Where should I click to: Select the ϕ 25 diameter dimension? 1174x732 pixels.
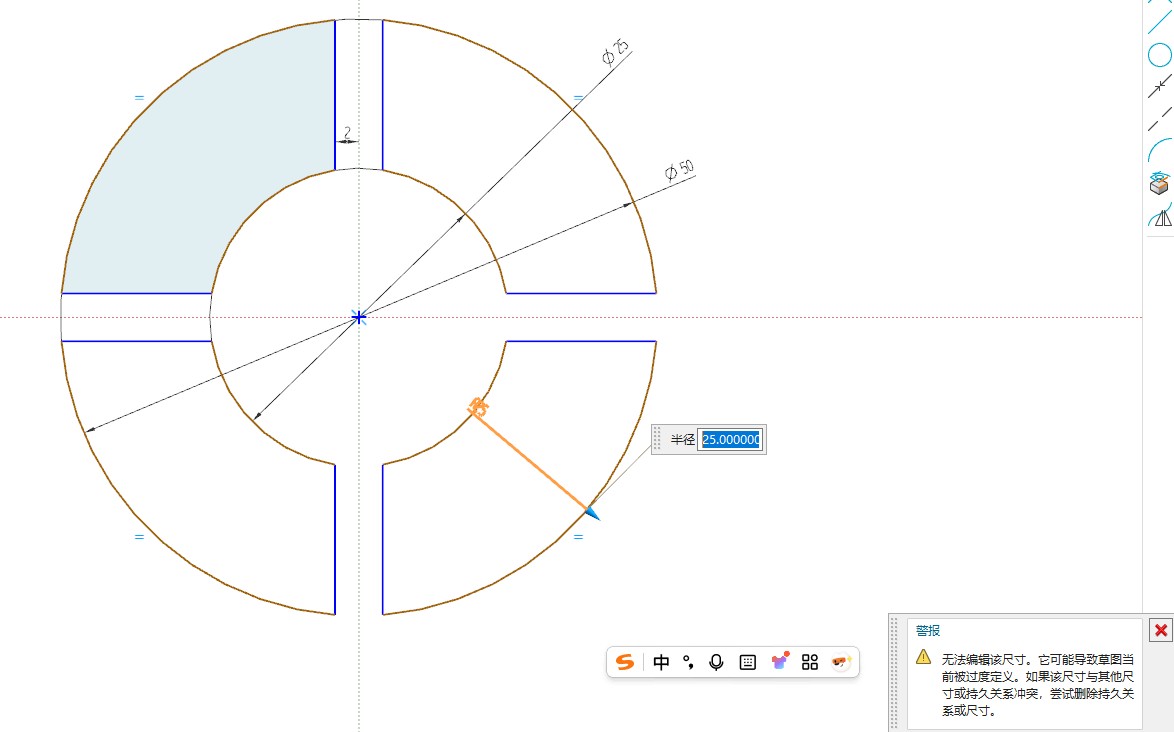(615, 52)
